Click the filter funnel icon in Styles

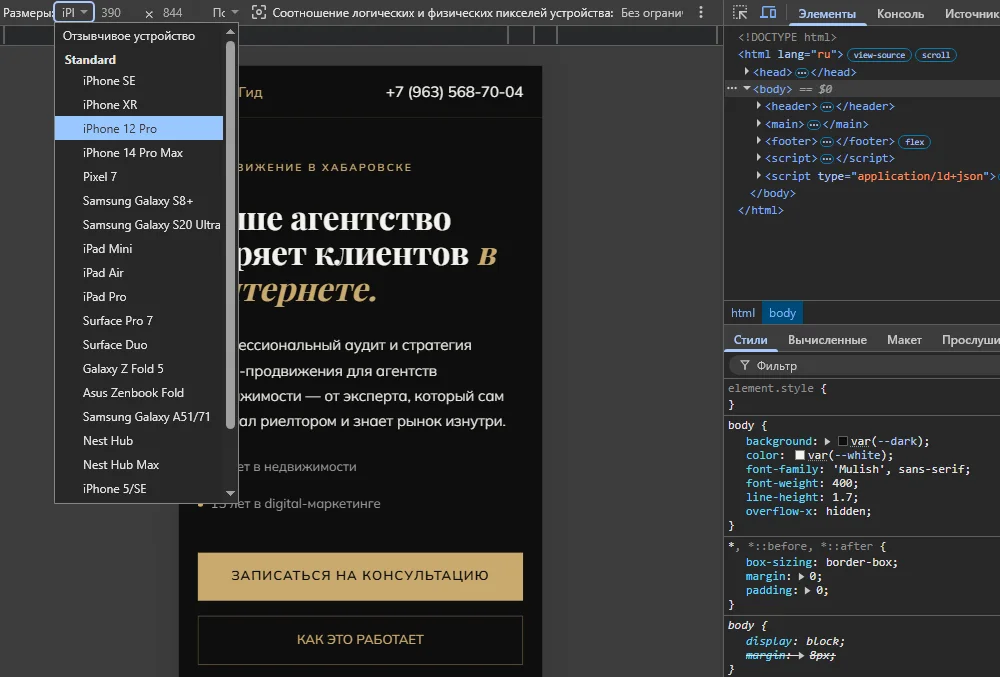[x=744, y=365]
